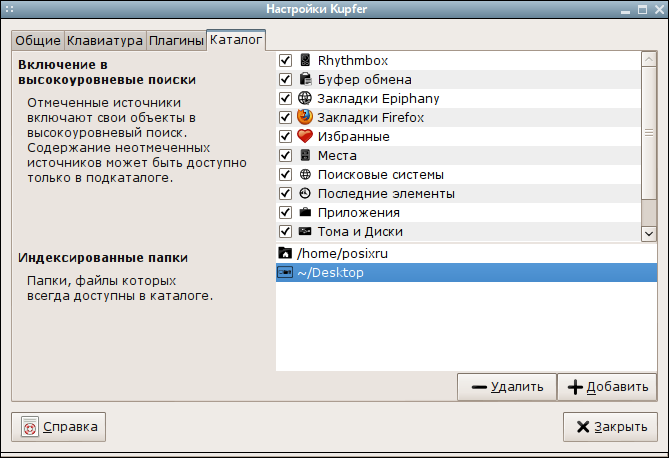Click the sources list scrollbar up arrow
This screenshot has width=669, height=458.
tap(649, 59)
